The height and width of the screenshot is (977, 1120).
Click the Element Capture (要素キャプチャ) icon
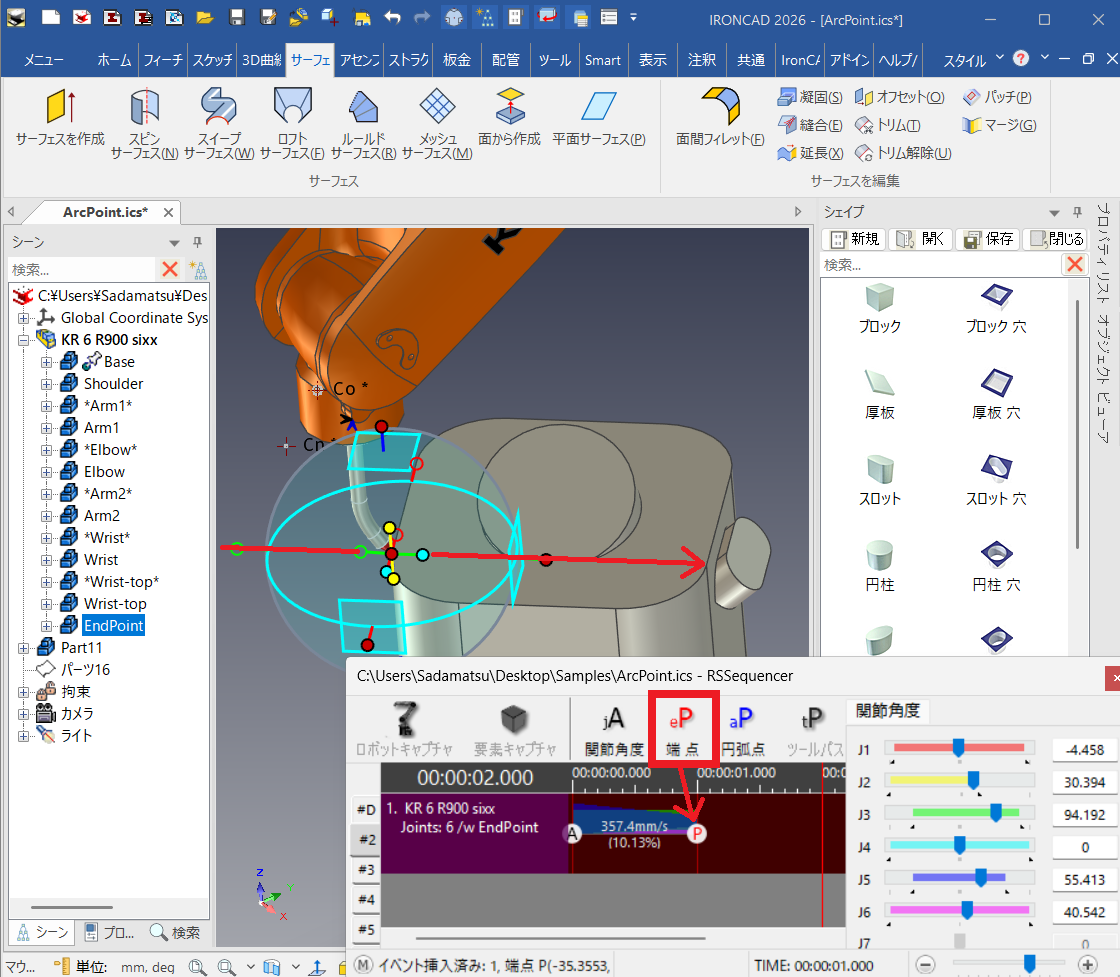point(515,731)
